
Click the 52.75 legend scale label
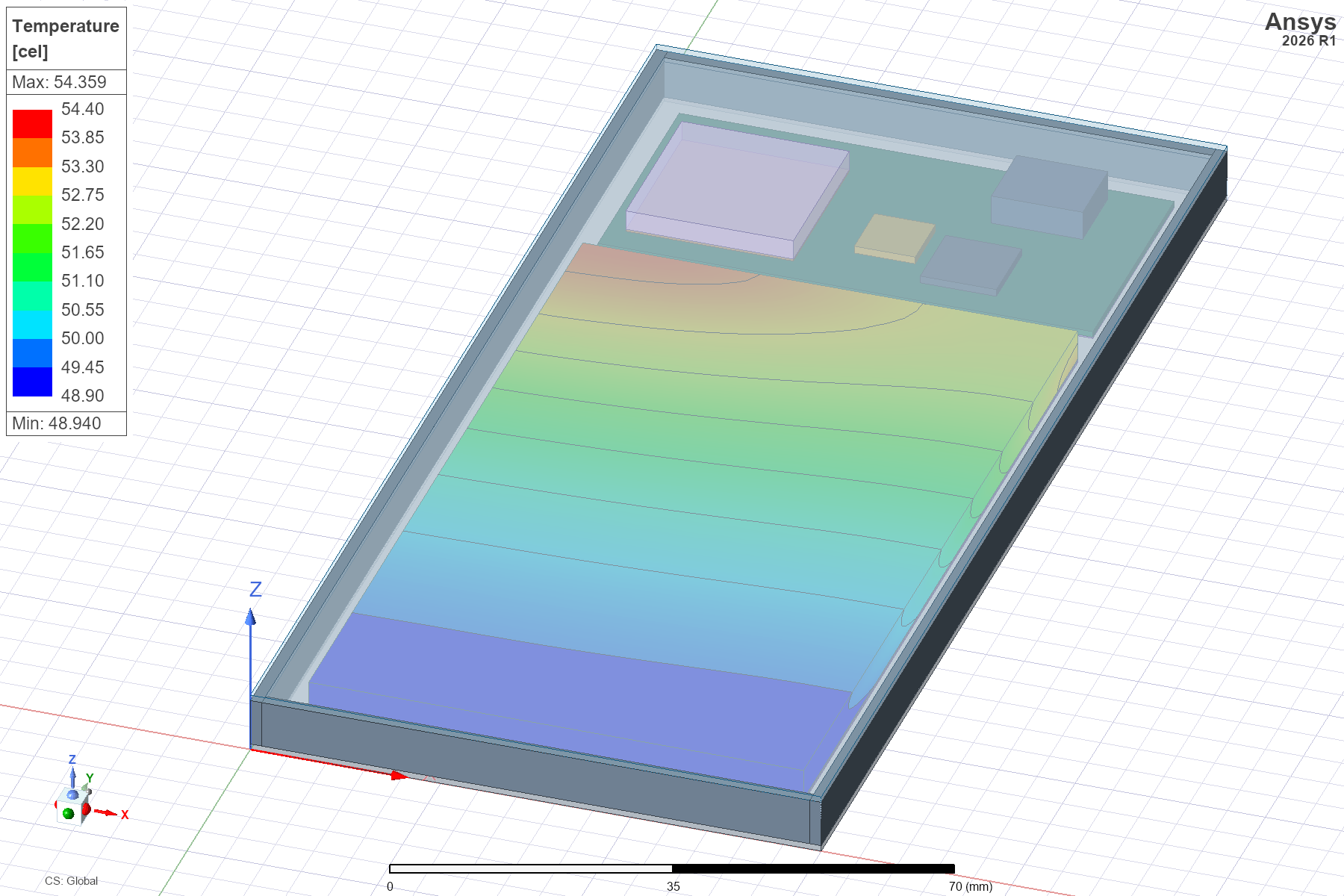(x=82, y=195)
